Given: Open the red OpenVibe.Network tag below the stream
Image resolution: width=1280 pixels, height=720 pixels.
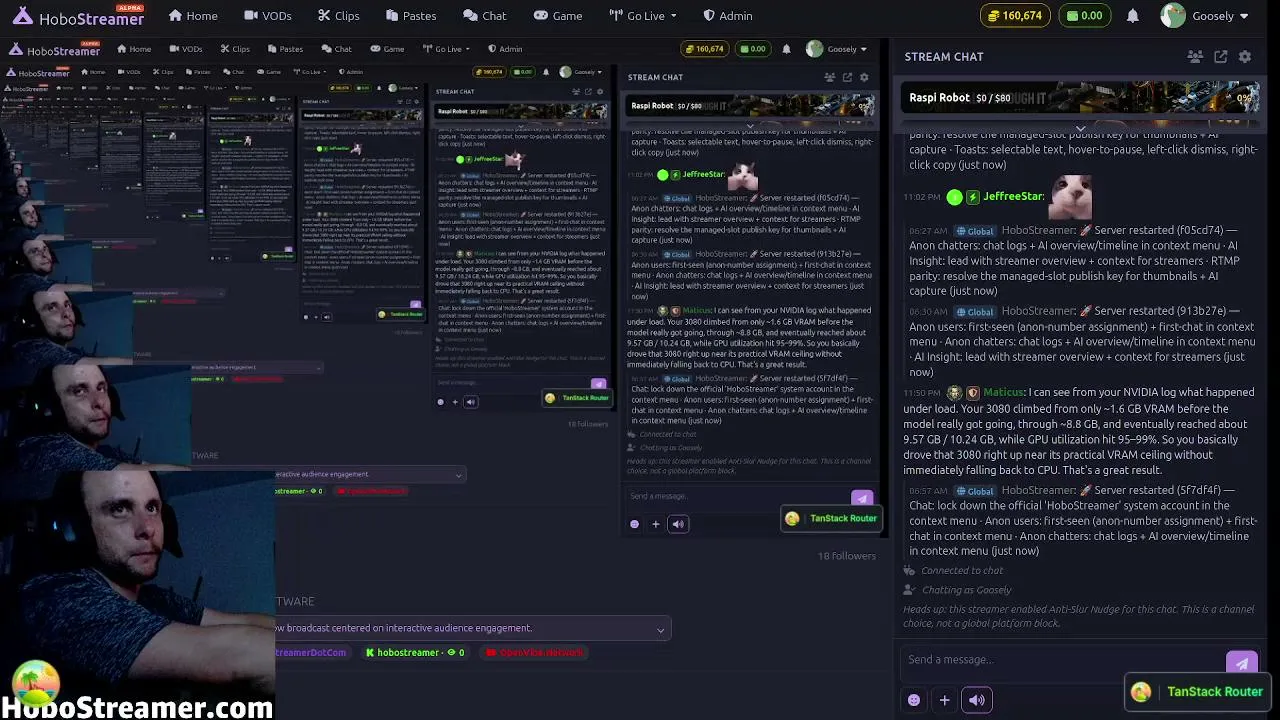Looking at the screenshot, I should point(532,653).
